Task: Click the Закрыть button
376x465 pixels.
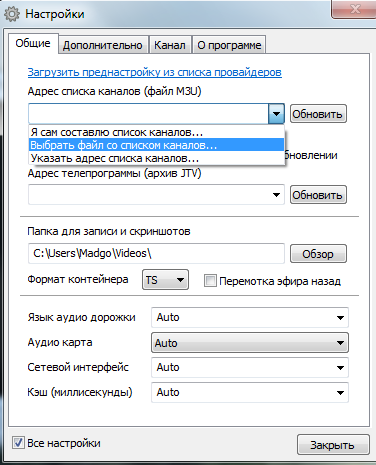Action: (x=333, y=445)
